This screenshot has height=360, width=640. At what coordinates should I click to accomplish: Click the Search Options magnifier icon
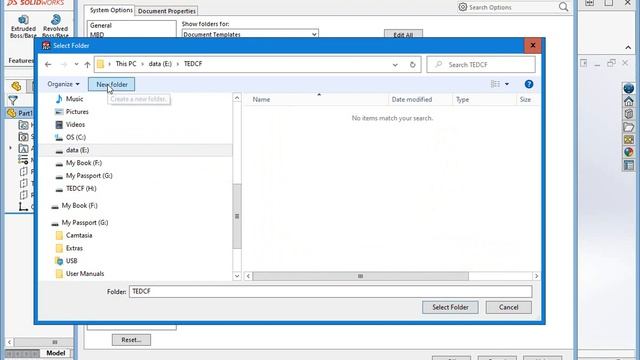[x=563, y=7]
